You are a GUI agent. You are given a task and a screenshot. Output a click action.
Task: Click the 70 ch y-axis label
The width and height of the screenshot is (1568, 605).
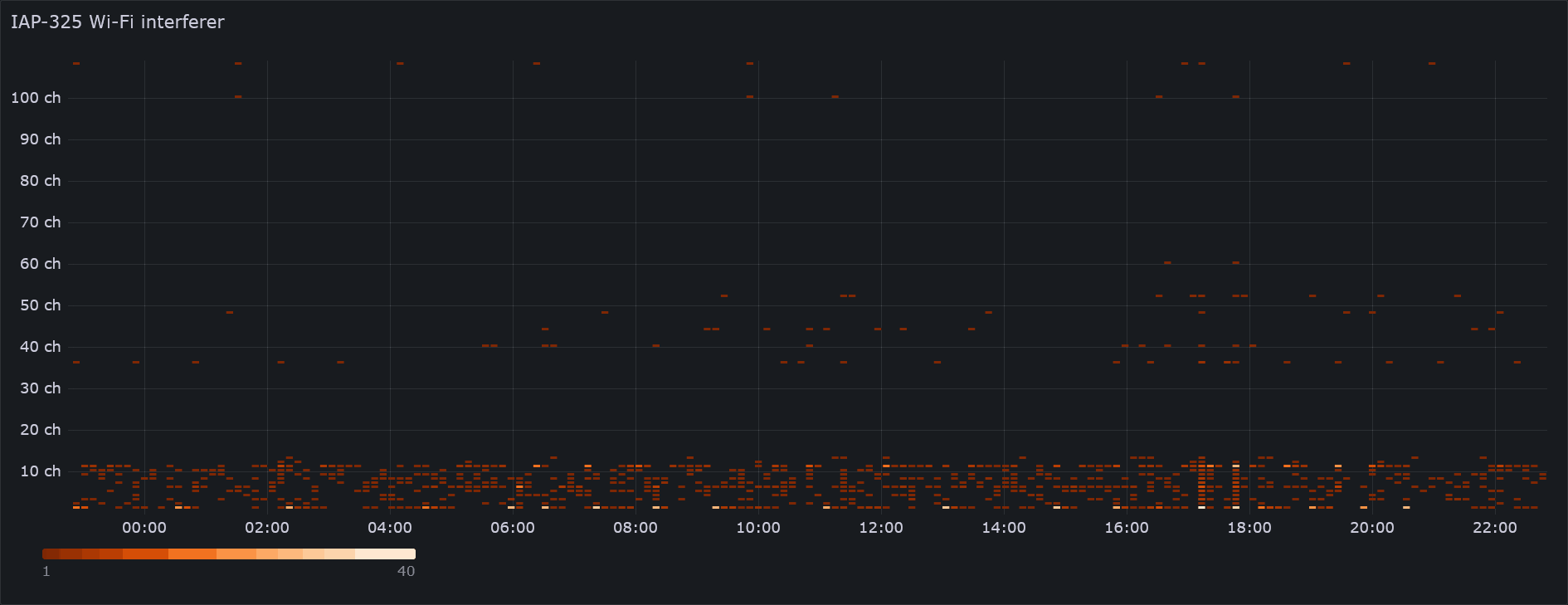pyautogui.click(x=40, y=222)
